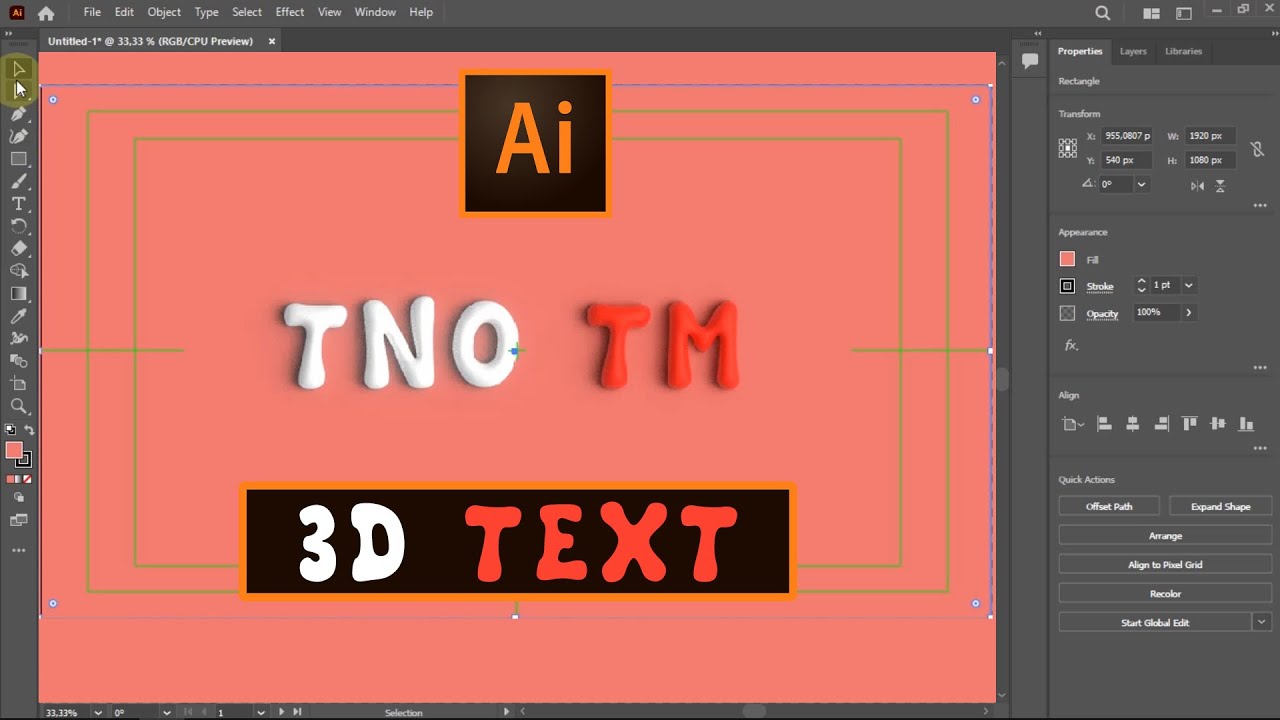The width and height of the screenshot is (1280, 720).
Task: Select the Rotate tool
Action: (x=19, y=226)
